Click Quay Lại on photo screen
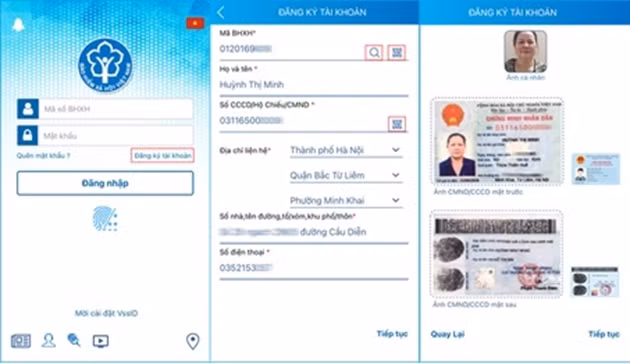This screenshot has height=364, width=630. click(447, 334)
